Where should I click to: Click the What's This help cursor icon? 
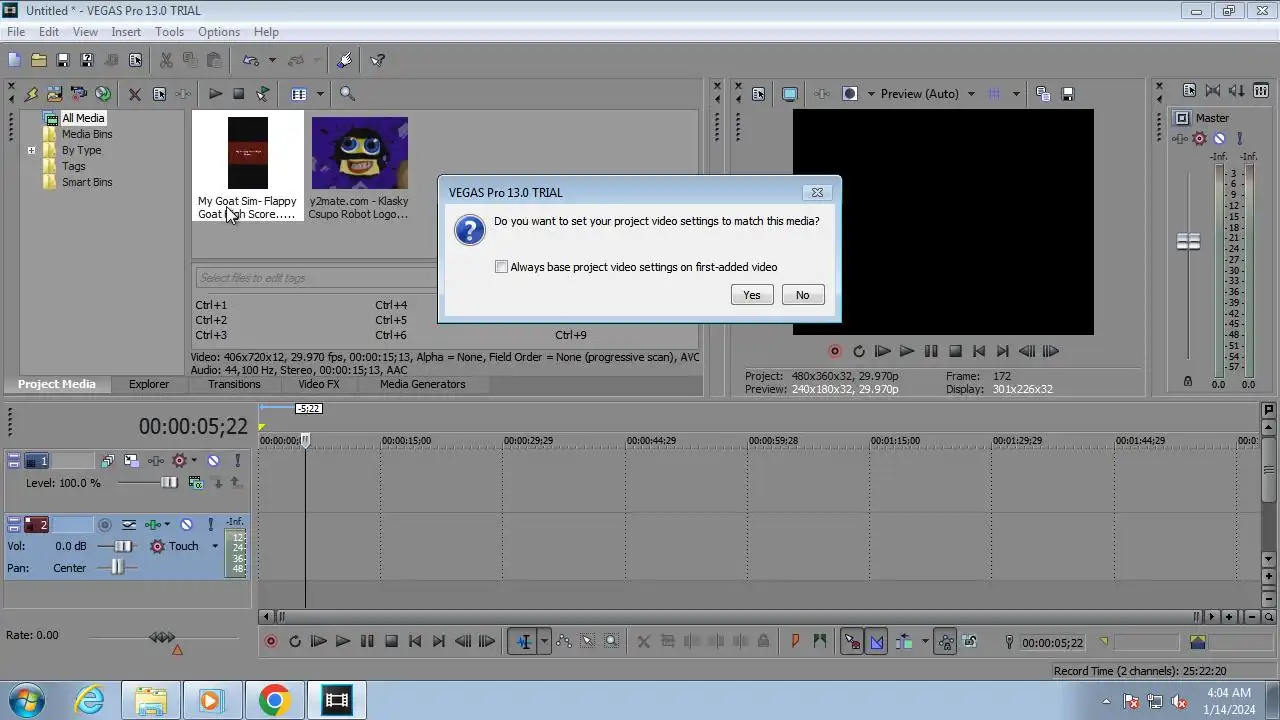[378, 60]
